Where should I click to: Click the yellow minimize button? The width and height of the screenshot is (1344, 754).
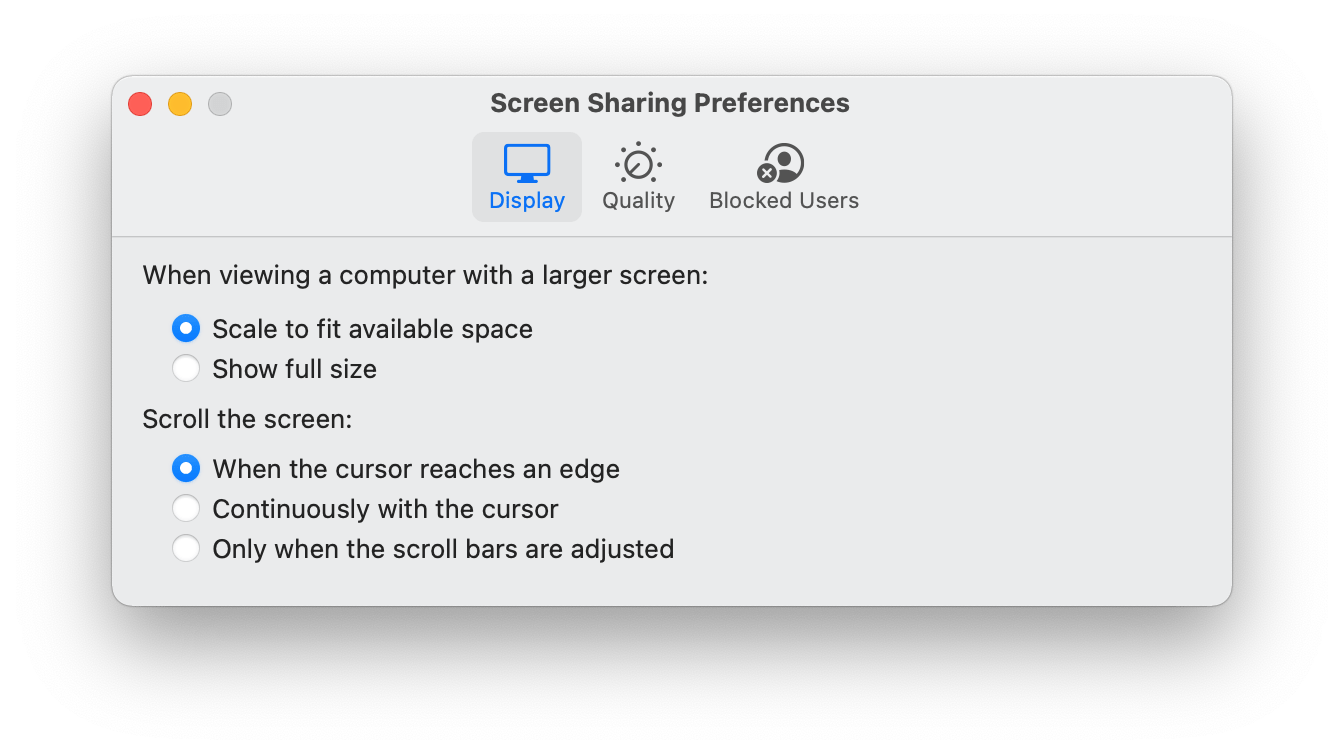(x=179, y=103)
